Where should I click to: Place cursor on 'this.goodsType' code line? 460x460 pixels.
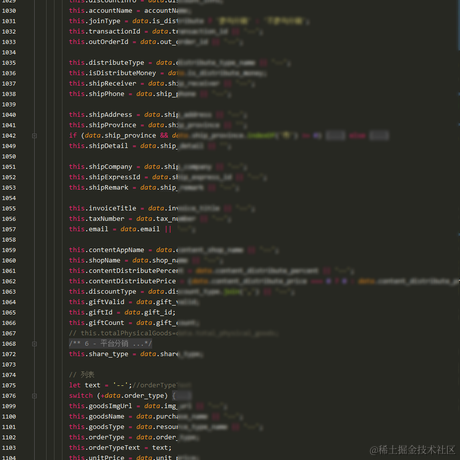[x=166, y=427]
